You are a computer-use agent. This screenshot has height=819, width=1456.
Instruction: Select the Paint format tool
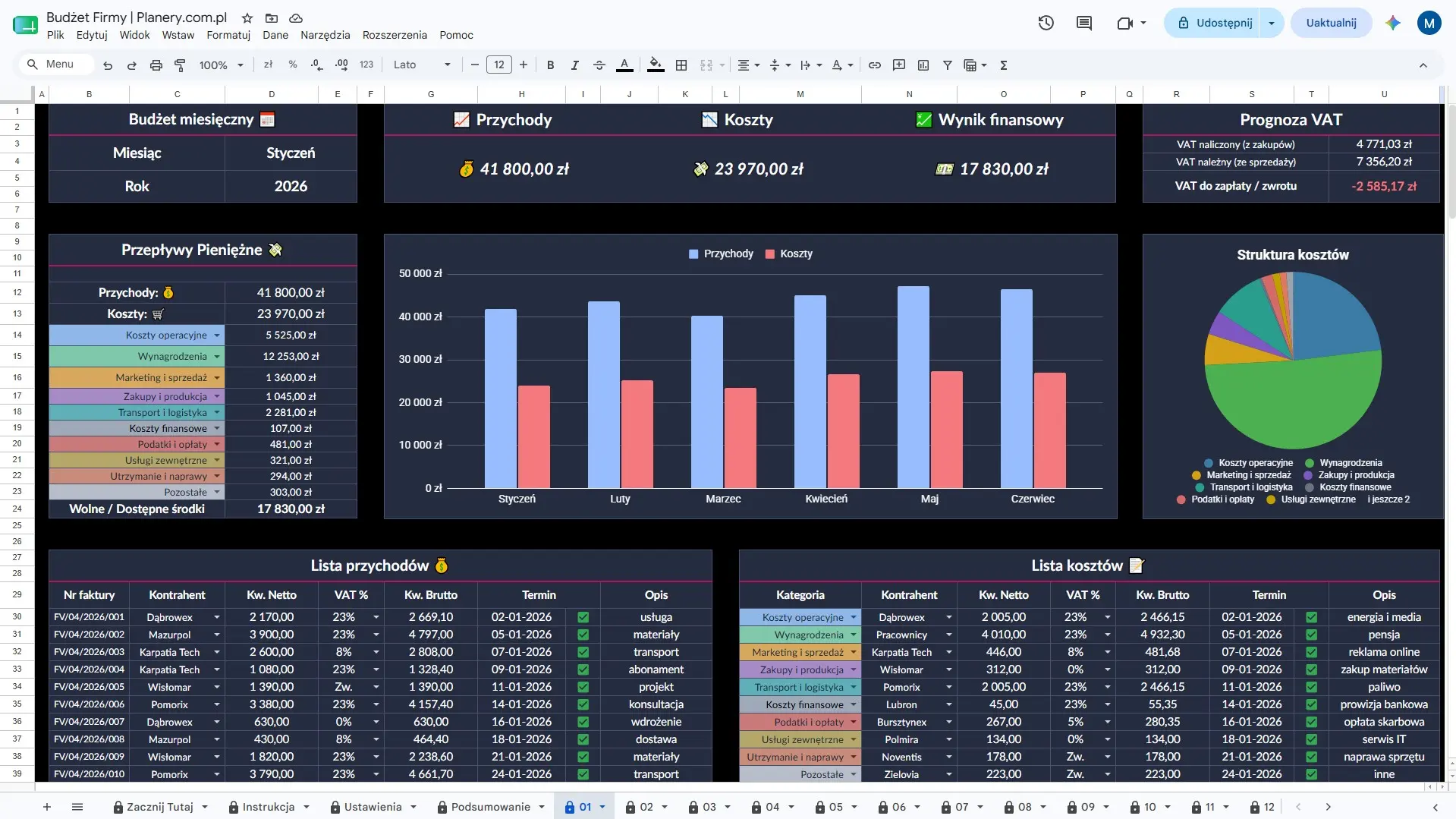point(180,65)
